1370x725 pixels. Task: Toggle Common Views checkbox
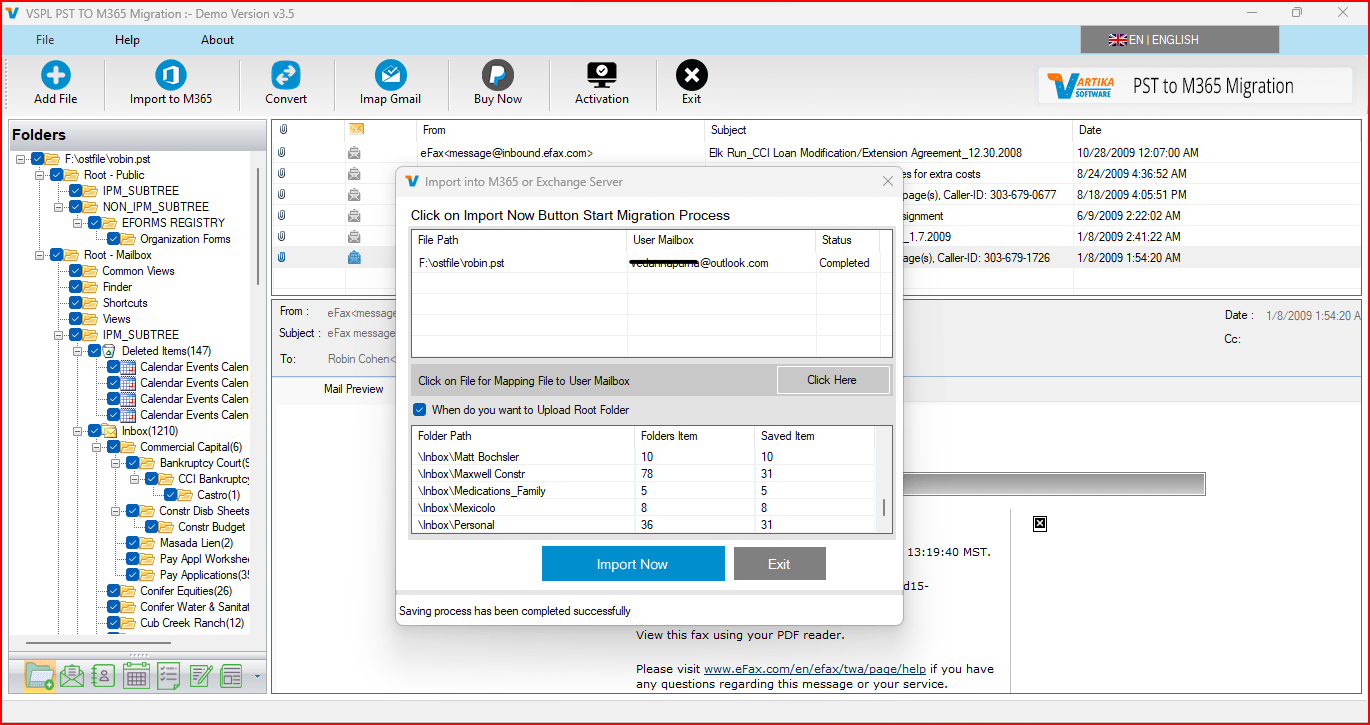point(76,271)
